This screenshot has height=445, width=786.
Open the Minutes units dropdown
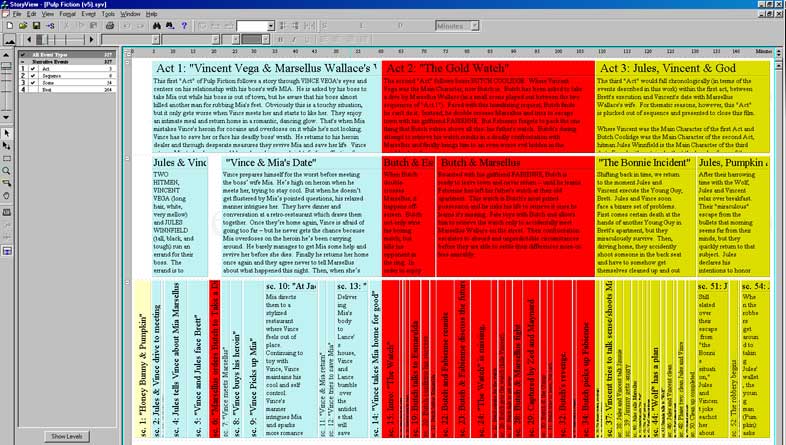(475, 26)
